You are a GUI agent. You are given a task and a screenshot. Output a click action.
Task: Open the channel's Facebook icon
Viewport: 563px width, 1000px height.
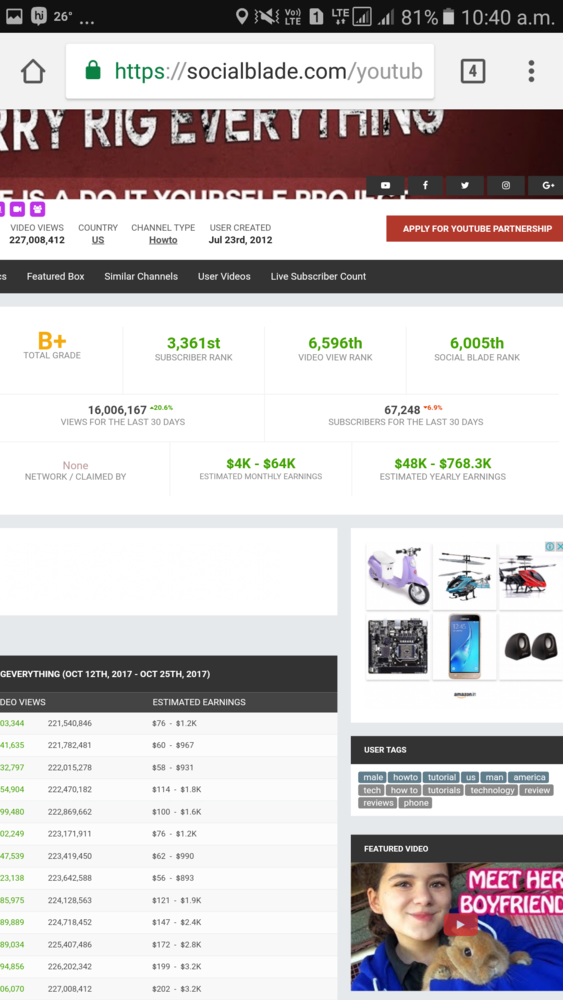(425, 185)
